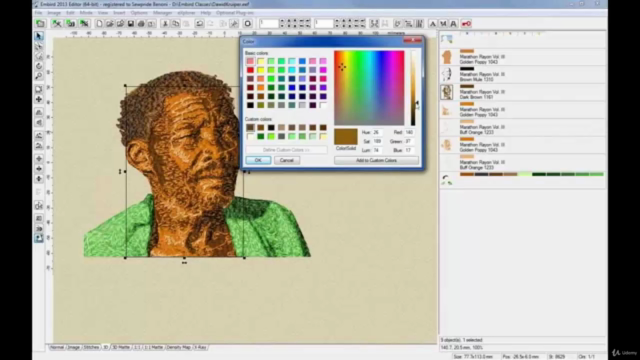Open the File menu
Viewport: 640px width, 360px height.
click(x=38, y=13)
